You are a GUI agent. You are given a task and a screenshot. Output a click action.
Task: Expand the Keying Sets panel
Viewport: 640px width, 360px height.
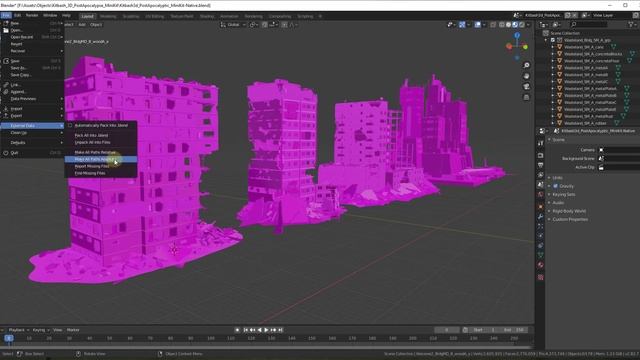(x=564, y=194)
